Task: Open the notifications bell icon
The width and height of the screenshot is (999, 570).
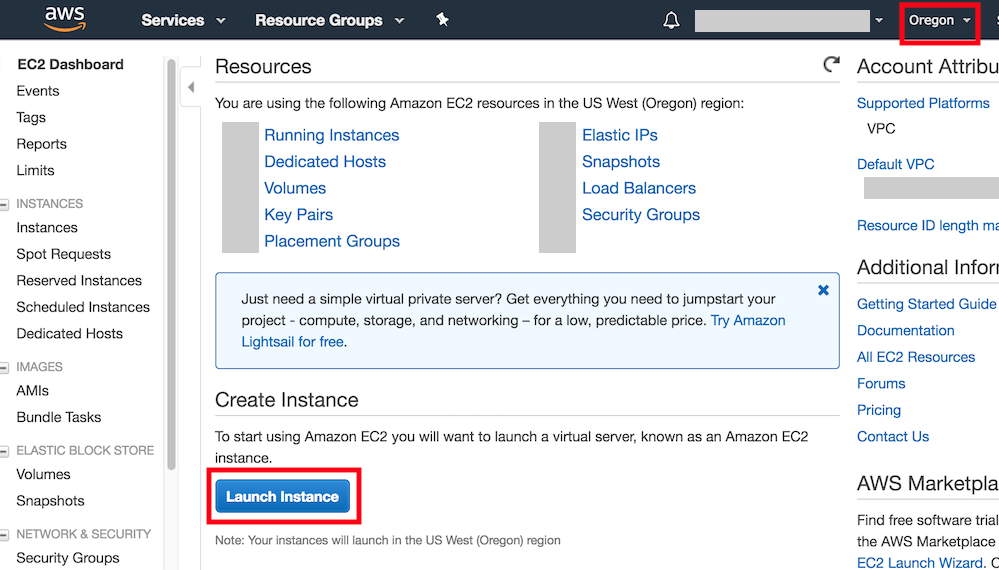Action: (x=671, y=20)
